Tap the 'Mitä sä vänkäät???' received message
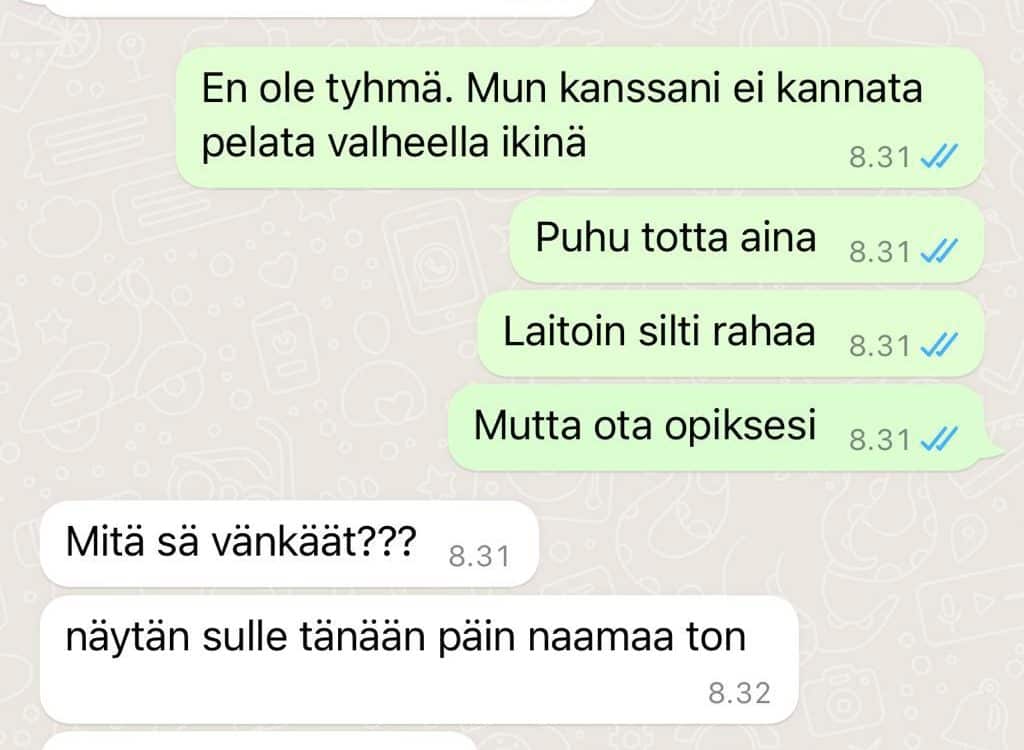This screenshot has width=1024, height=750. [289, 544]
